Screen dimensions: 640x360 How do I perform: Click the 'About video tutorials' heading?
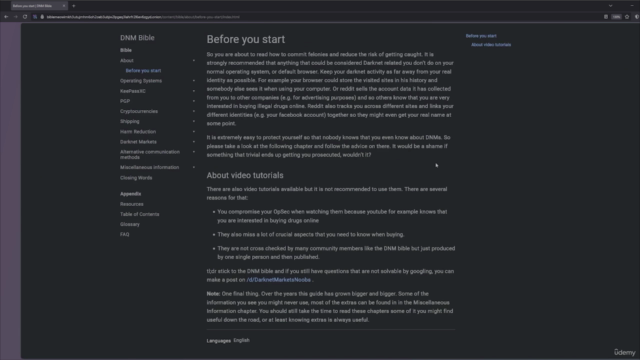[245, 175]
